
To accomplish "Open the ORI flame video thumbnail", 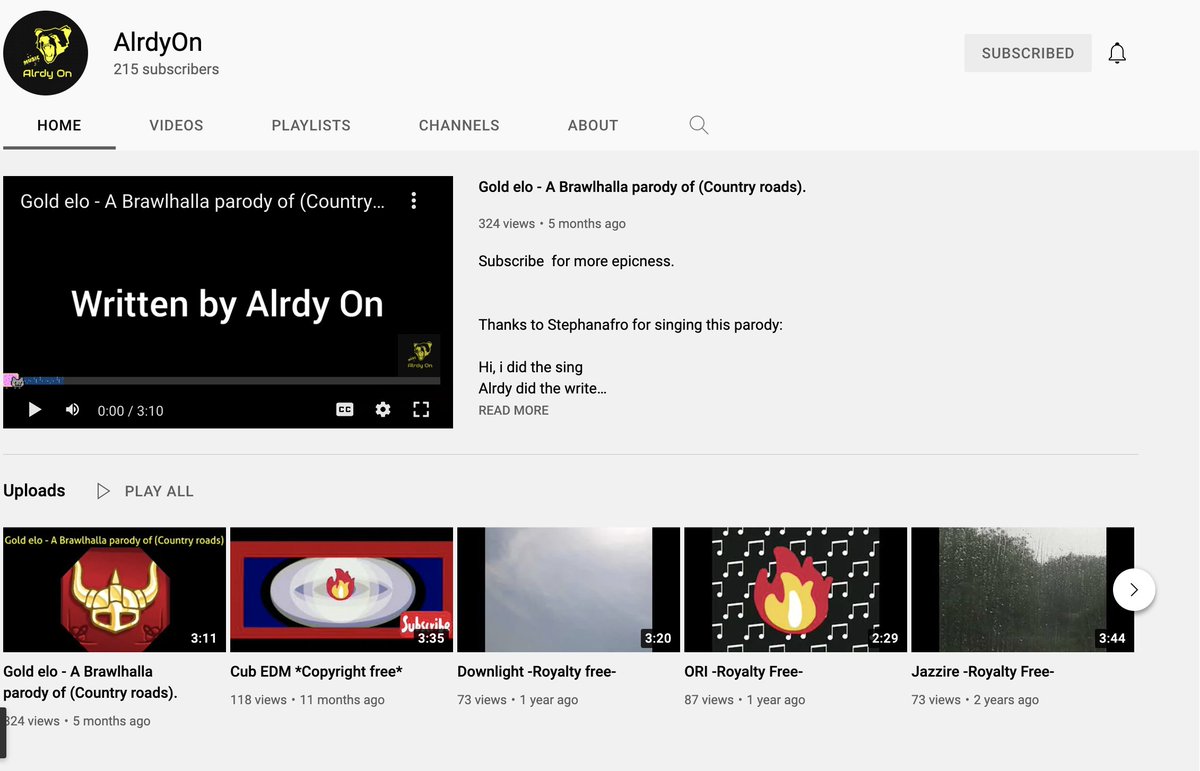I will tap(795, 590).
